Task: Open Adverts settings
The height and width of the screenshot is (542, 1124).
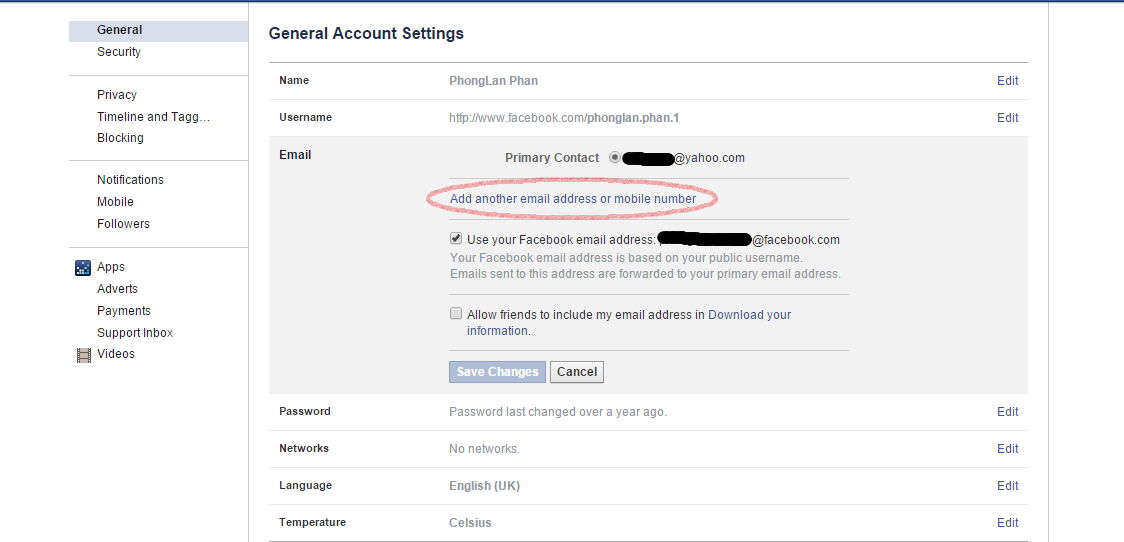Action: 118,289
